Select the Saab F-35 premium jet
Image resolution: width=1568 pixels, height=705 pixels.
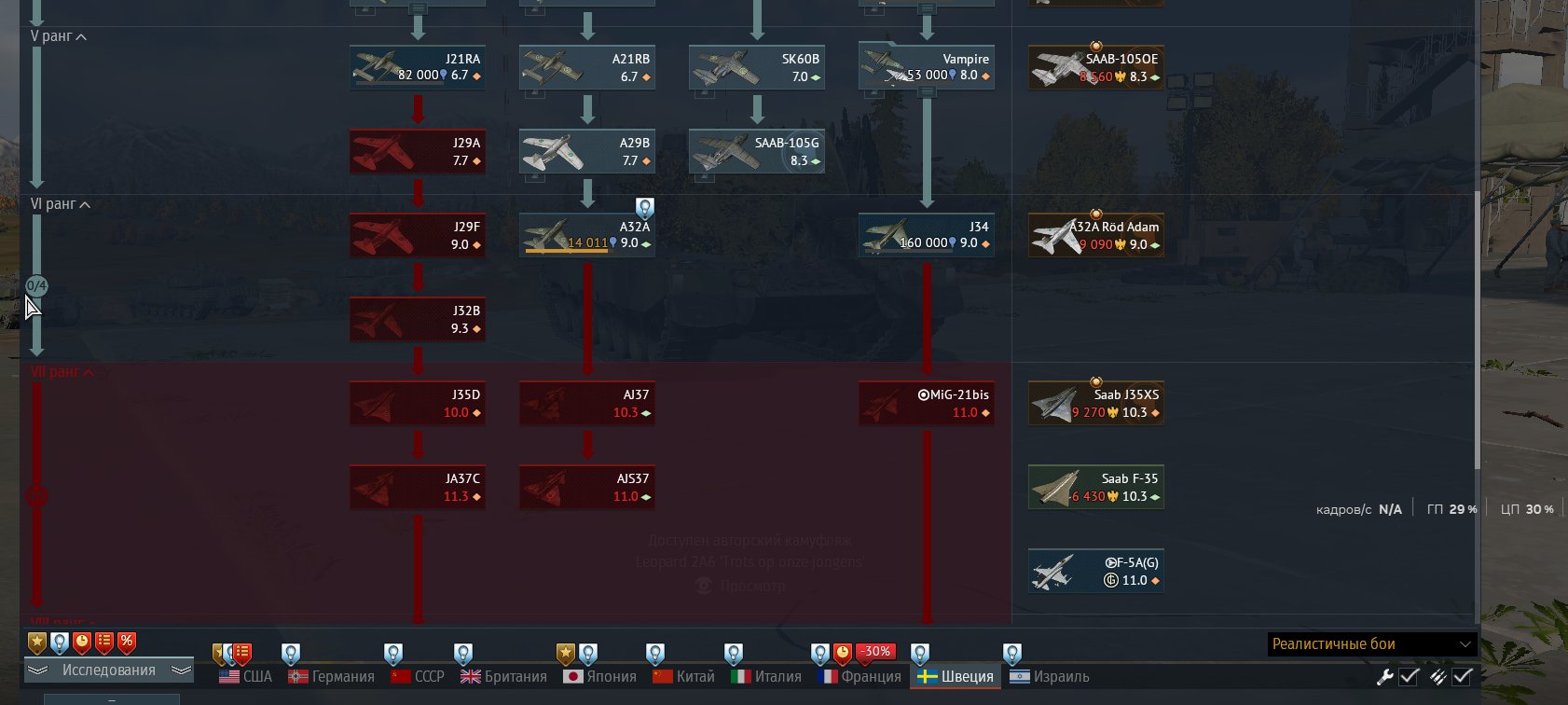coord(1095,487)
